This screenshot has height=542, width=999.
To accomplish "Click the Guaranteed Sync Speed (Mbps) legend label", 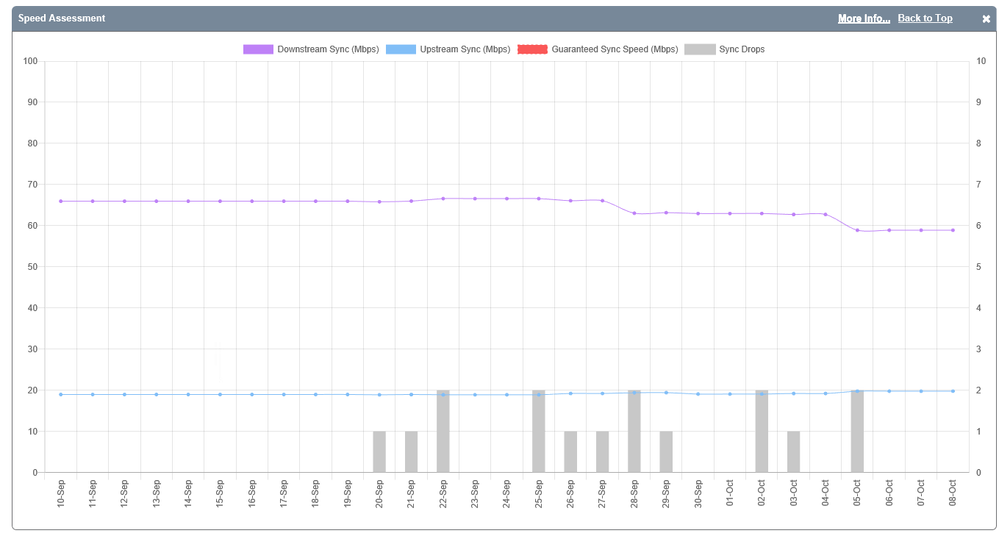I will (614, 49).
